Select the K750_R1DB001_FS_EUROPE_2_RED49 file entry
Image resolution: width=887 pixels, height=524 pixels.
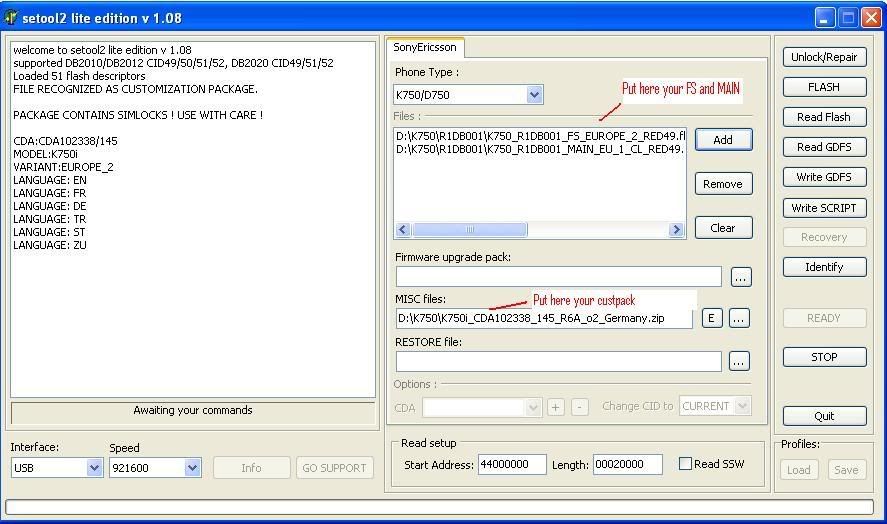pyautogui.click(x=540, y=136)
